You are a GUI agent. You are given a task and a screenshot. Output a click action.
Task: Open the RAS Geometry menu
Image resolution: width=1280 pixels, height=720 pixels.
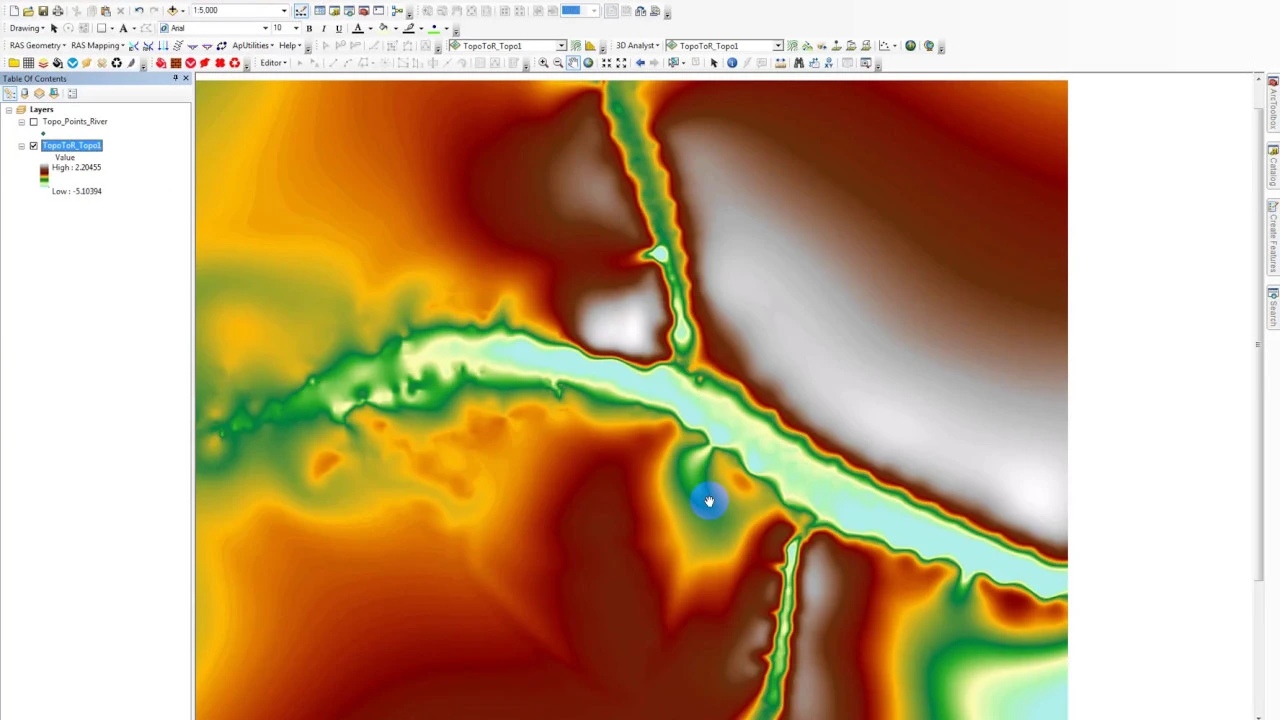[x=38, y=46]
